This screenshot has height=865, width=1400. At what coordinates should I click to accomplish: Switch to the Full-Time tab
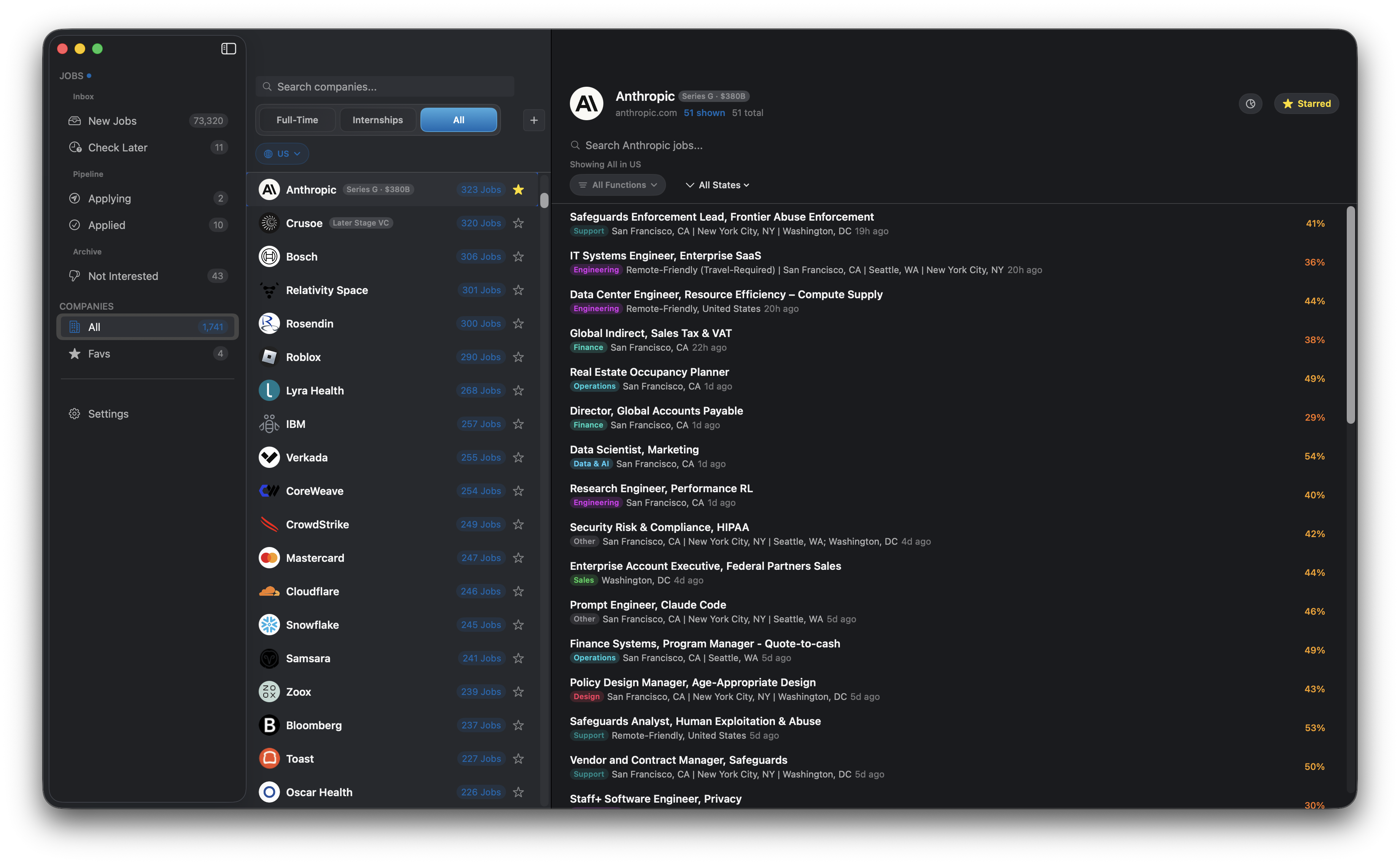click(x=297, y=120)
